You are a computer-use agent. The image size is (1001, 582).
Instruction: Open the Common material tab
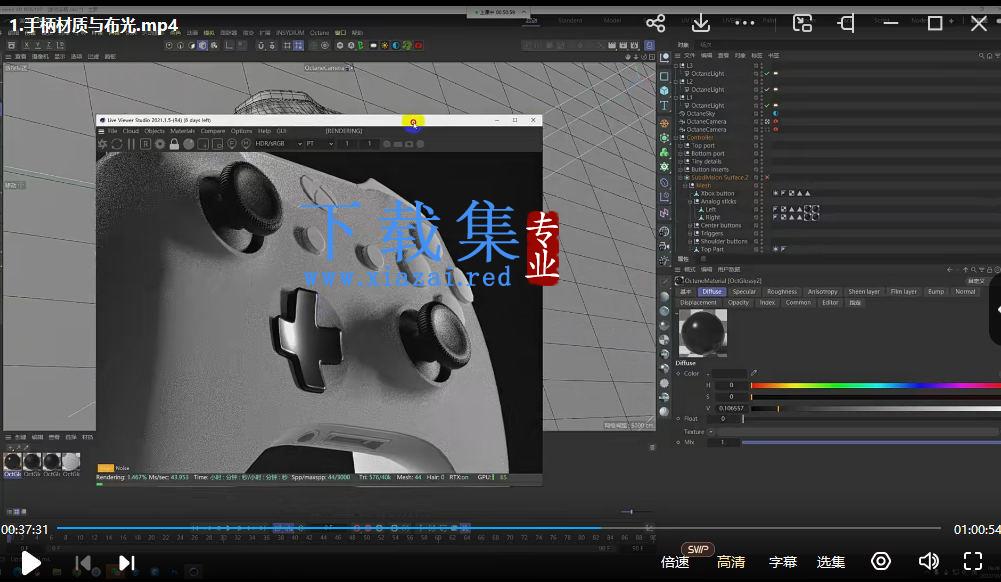(798, 302)
